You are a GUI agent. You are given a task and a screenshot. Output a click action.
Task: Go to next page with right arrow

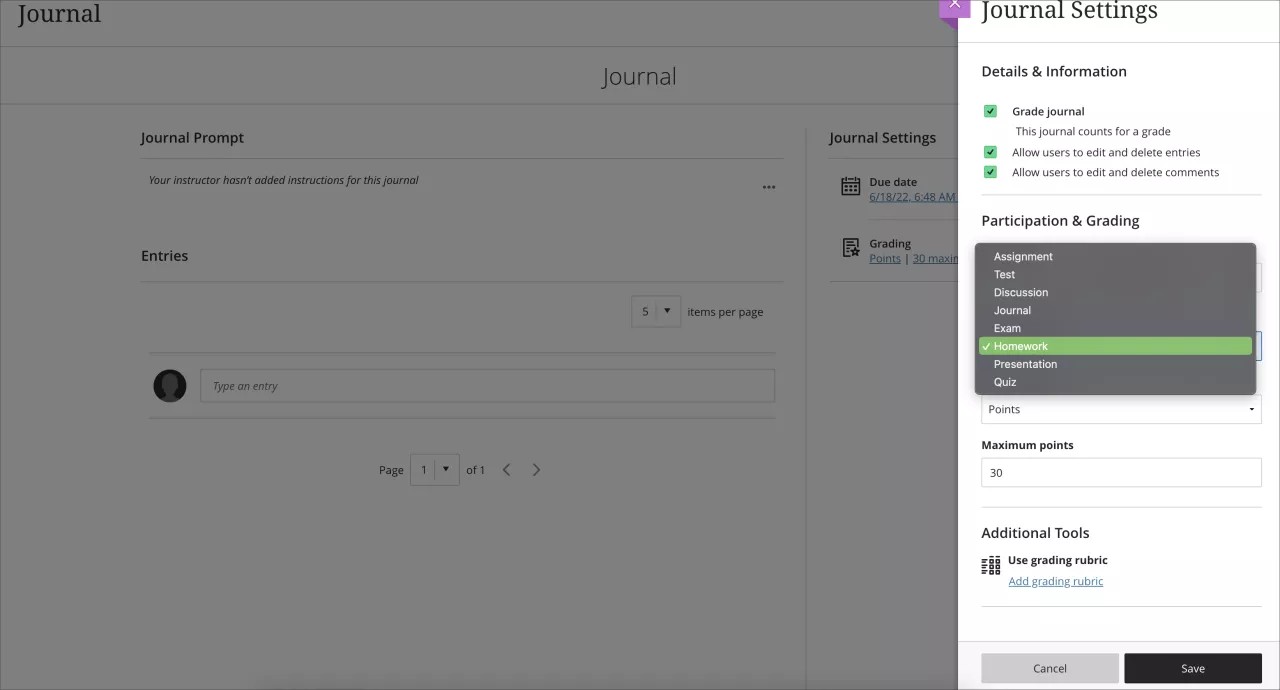tap(536, 469)
